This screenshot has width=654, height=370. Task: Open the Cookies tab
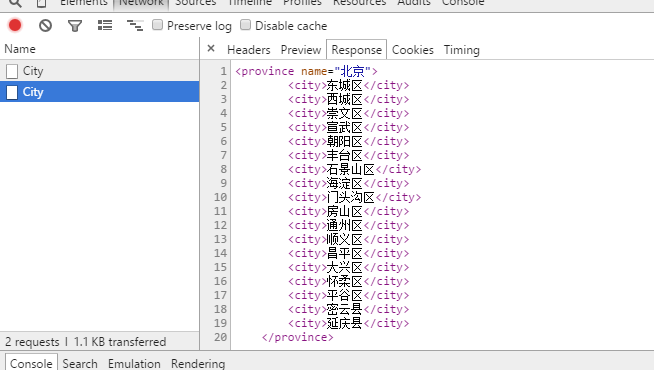413,50
